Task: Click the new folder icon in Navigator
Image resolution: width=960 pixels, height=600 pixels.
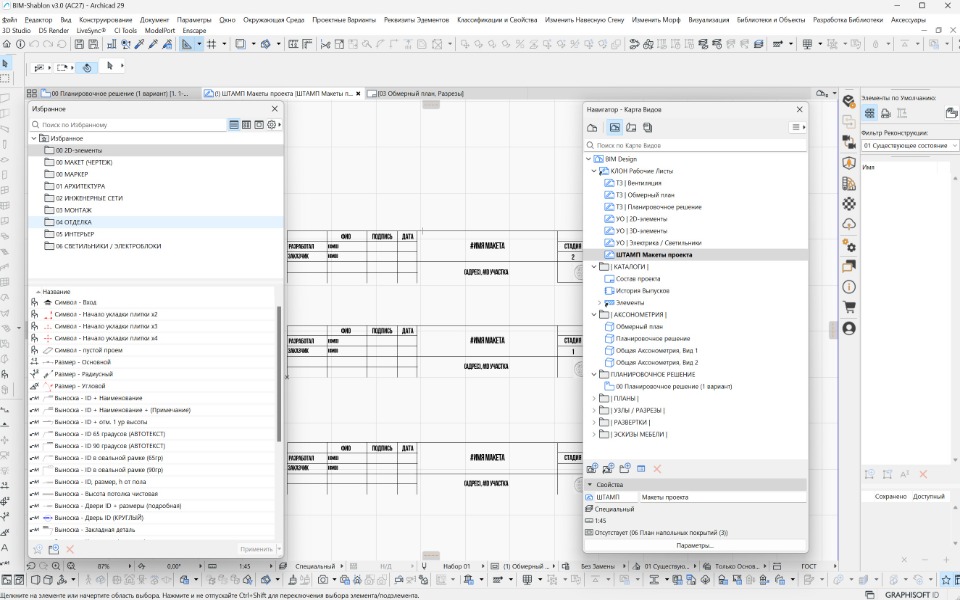Action: (x=624, y=469)
